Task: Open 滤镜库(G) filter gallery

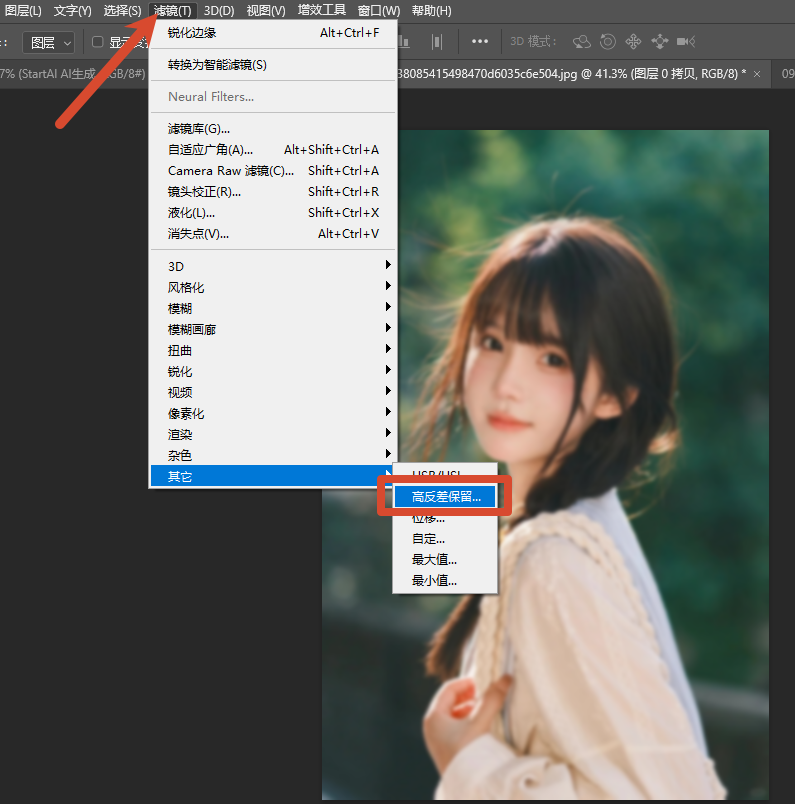Action: pos(273,129)
